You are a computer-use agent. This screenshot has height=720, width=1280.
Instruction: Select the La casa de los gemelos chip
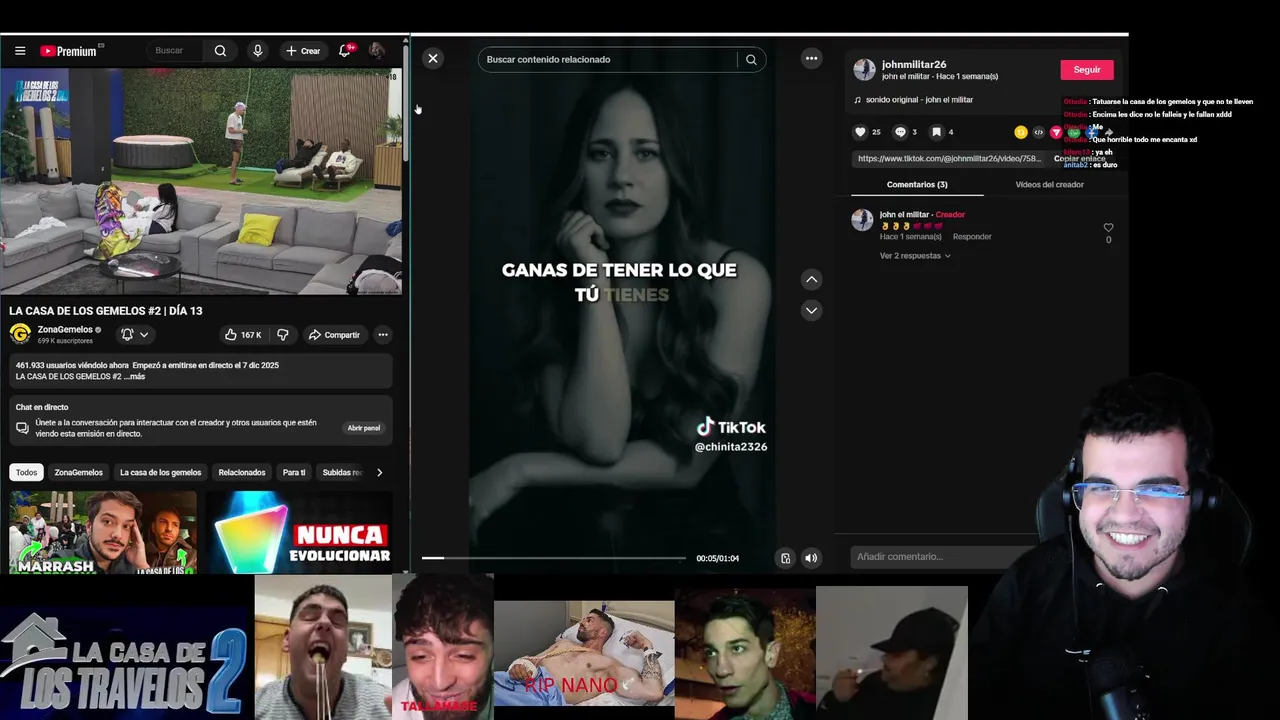coord(160,472)
